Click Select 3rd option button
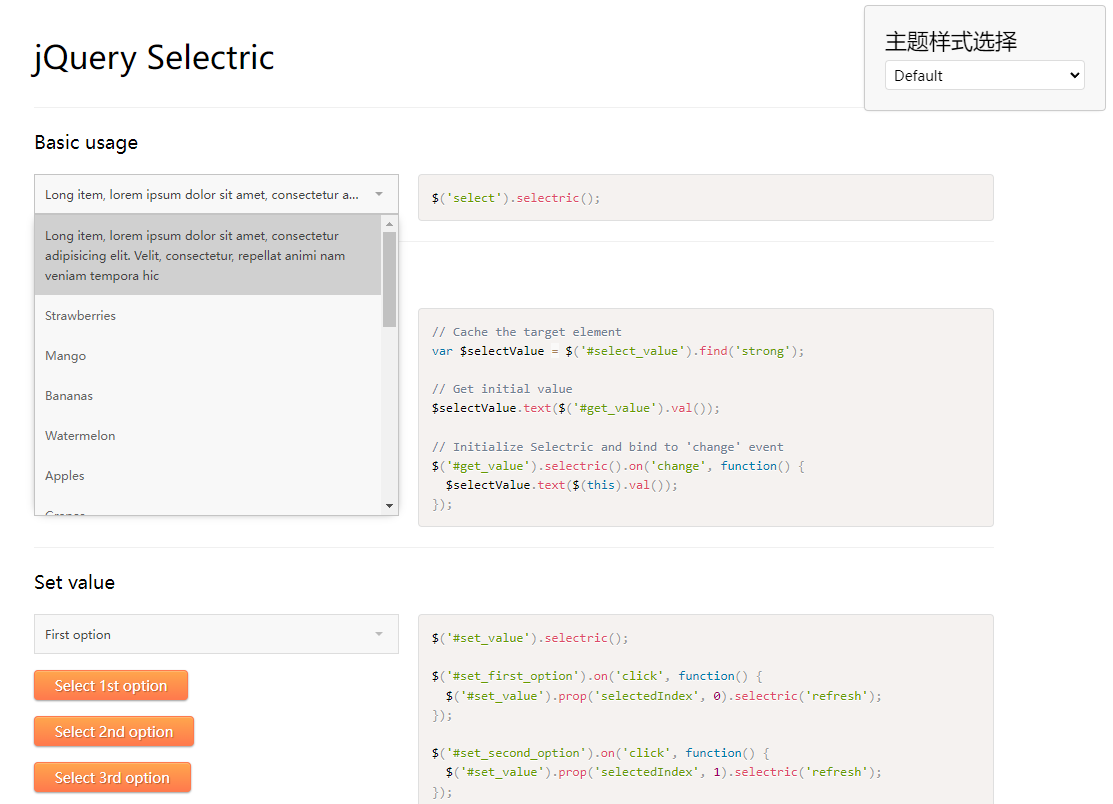Screen dimensions: 1113x804 pos(112,778)
